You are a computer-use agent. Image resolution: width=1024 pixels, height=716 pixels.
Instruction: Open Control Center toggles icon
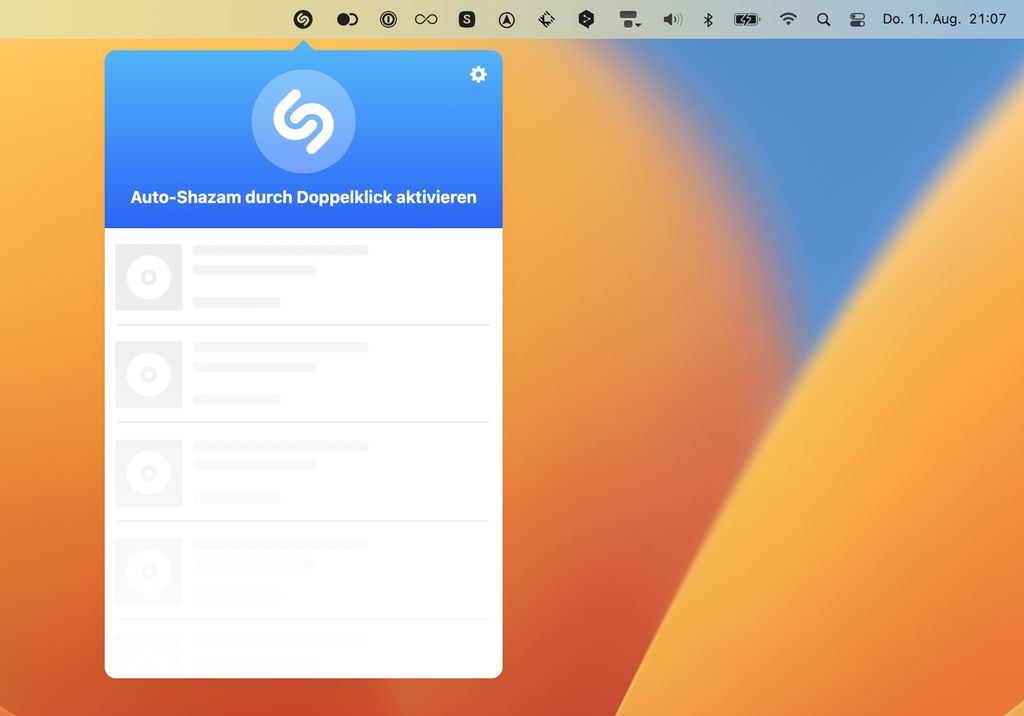click(857, 19)
